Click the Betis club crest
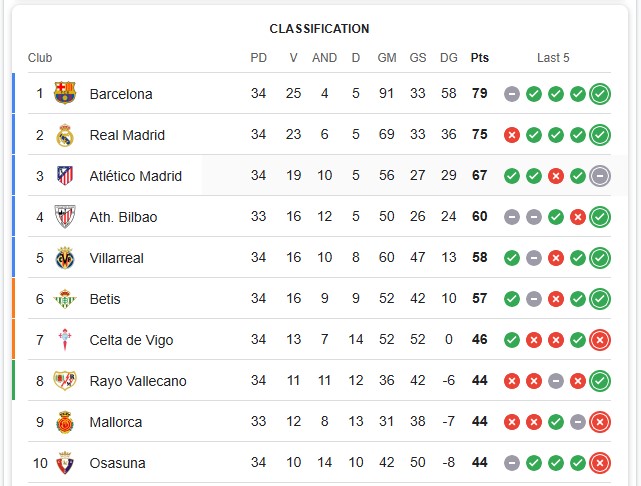Image resolution: width=641 pixels, height=486 pixels. [65, 299]
